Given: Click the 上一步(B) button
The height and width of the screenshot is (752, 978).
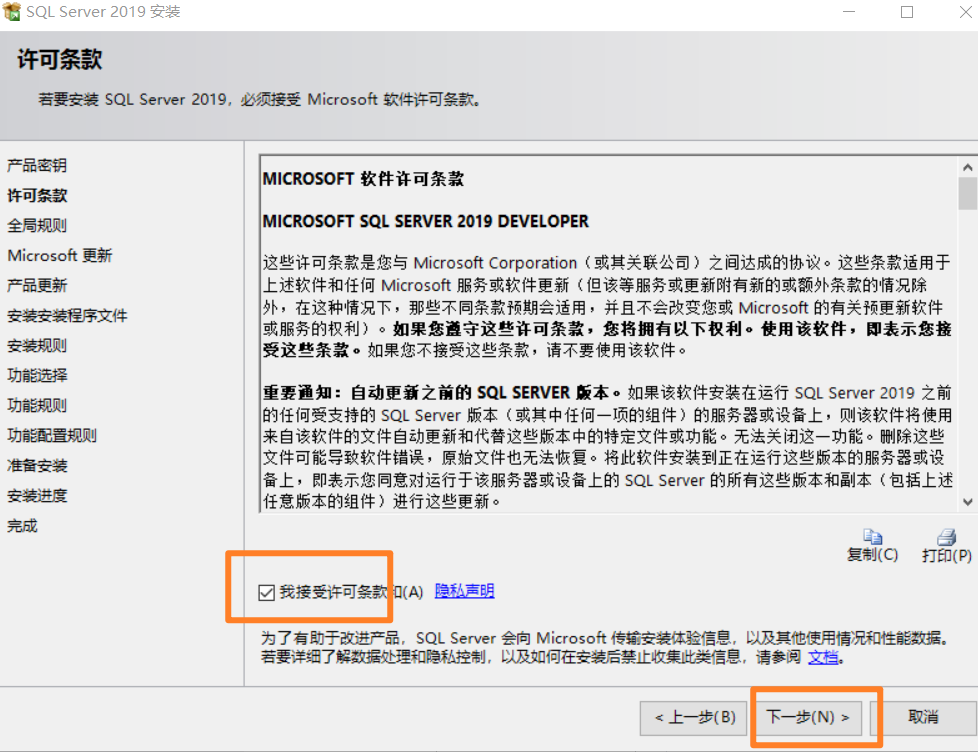Looking at the screenshot, I should [695, 718].
